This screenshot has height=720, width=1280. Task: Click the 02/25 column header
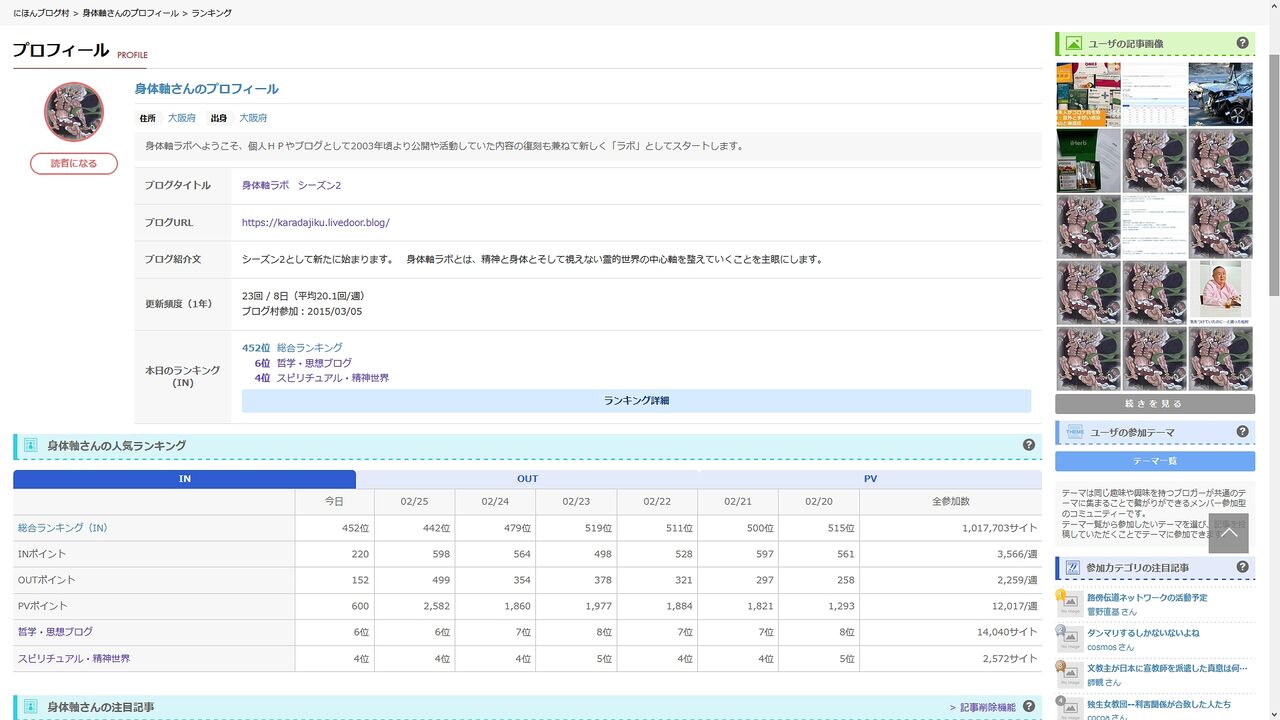coord(414,501)
